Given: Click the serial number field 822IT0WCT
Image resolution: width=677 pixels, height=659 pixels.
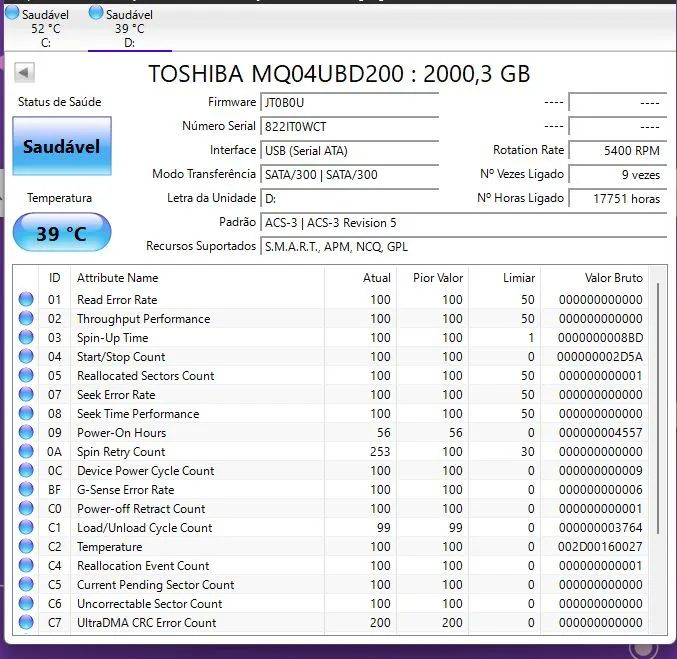Looking at the screenshot, I should pos(349,127).
